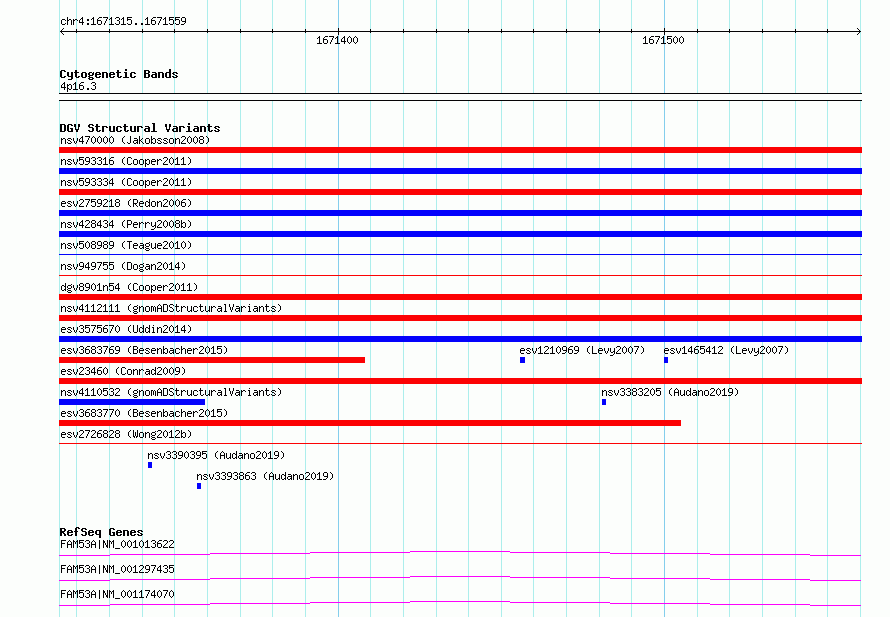The width and height of the screenshot is (890, 617).
Task: Click the 1671400 ruler position label
Action: 337,40
